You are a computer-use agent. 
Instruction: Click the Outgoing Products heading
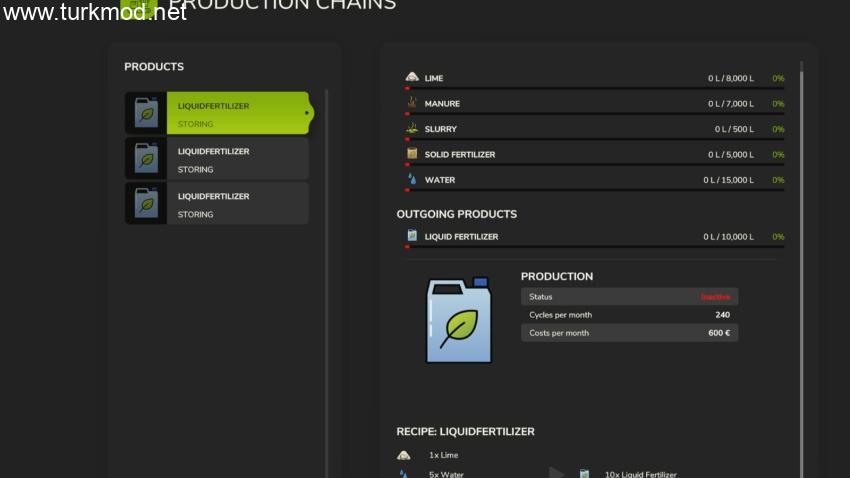[x=456, y=214]
